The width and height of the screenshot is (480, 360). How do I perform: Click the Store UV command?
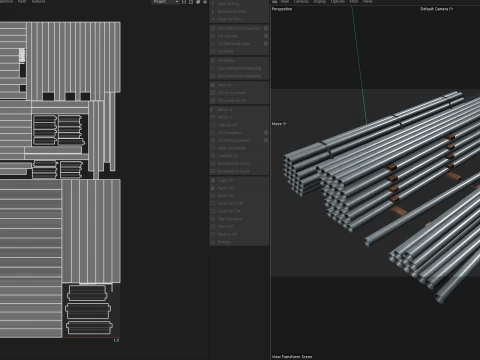pyautogui.click(x=239, y=227)
